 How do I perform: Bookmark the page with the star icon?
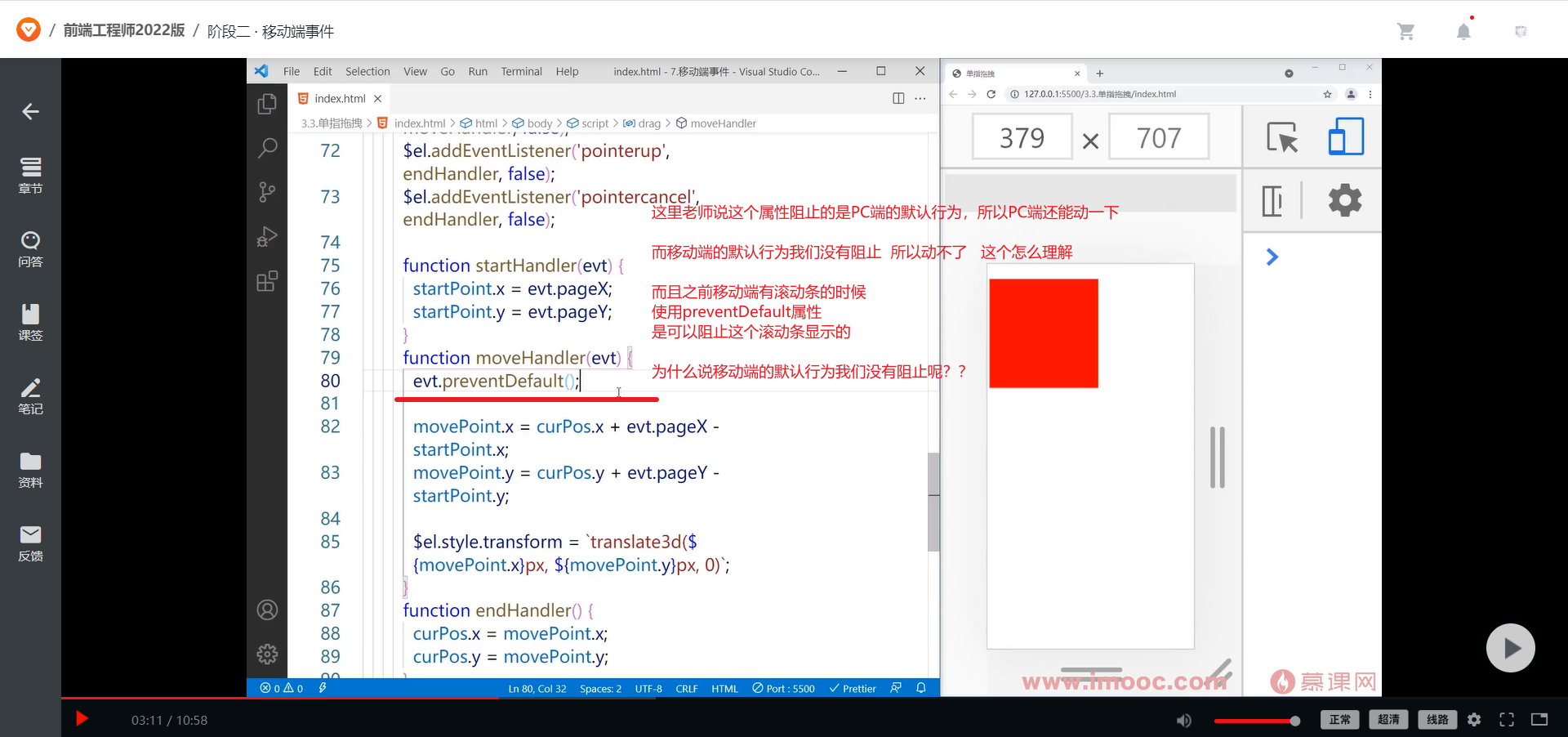tap(1328, 94)
